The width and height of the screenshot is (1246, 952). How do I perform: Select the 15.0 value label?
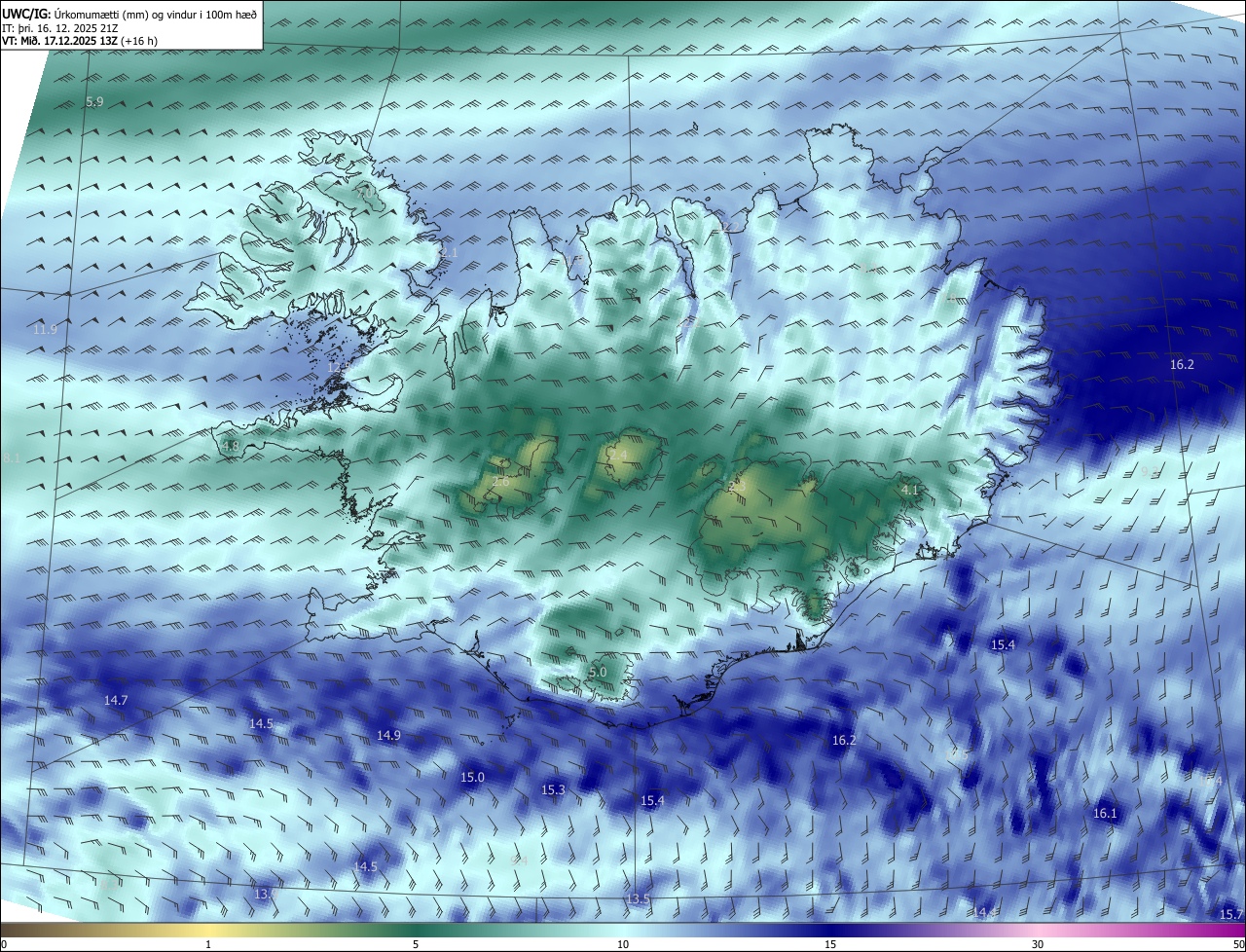(472, 778)
